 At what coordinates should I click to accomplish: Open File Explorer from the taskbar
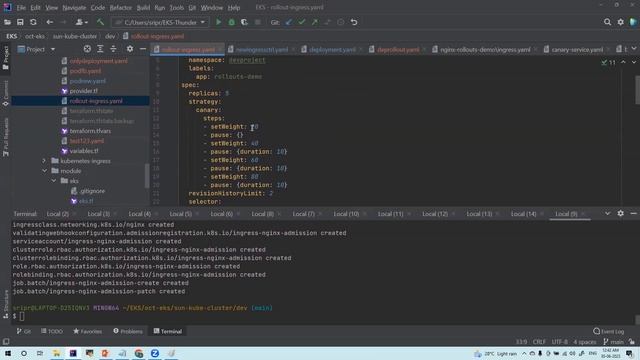(x=56, y=353)
